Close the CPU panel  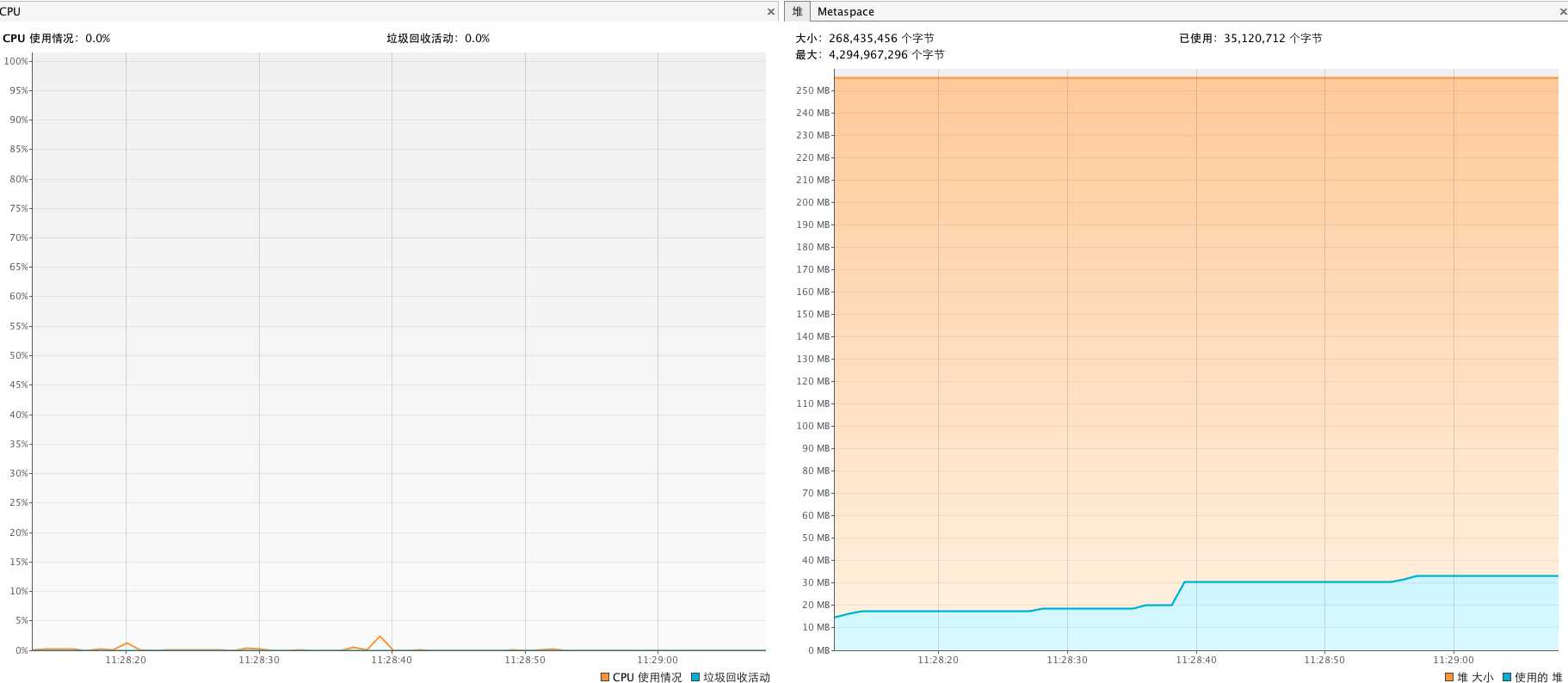[770, 12]
